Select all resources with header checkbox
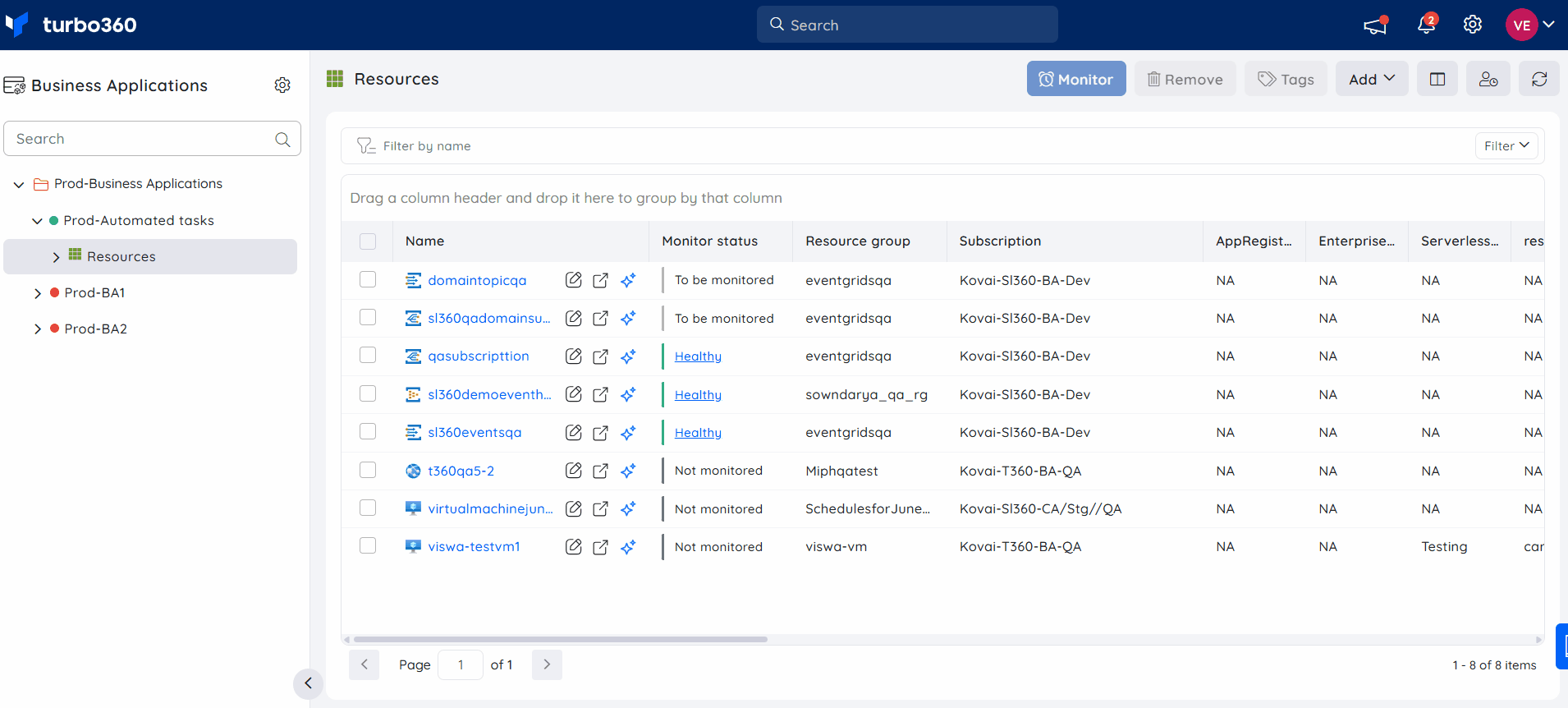1568x708 pixels. click(x=368, y=241)
